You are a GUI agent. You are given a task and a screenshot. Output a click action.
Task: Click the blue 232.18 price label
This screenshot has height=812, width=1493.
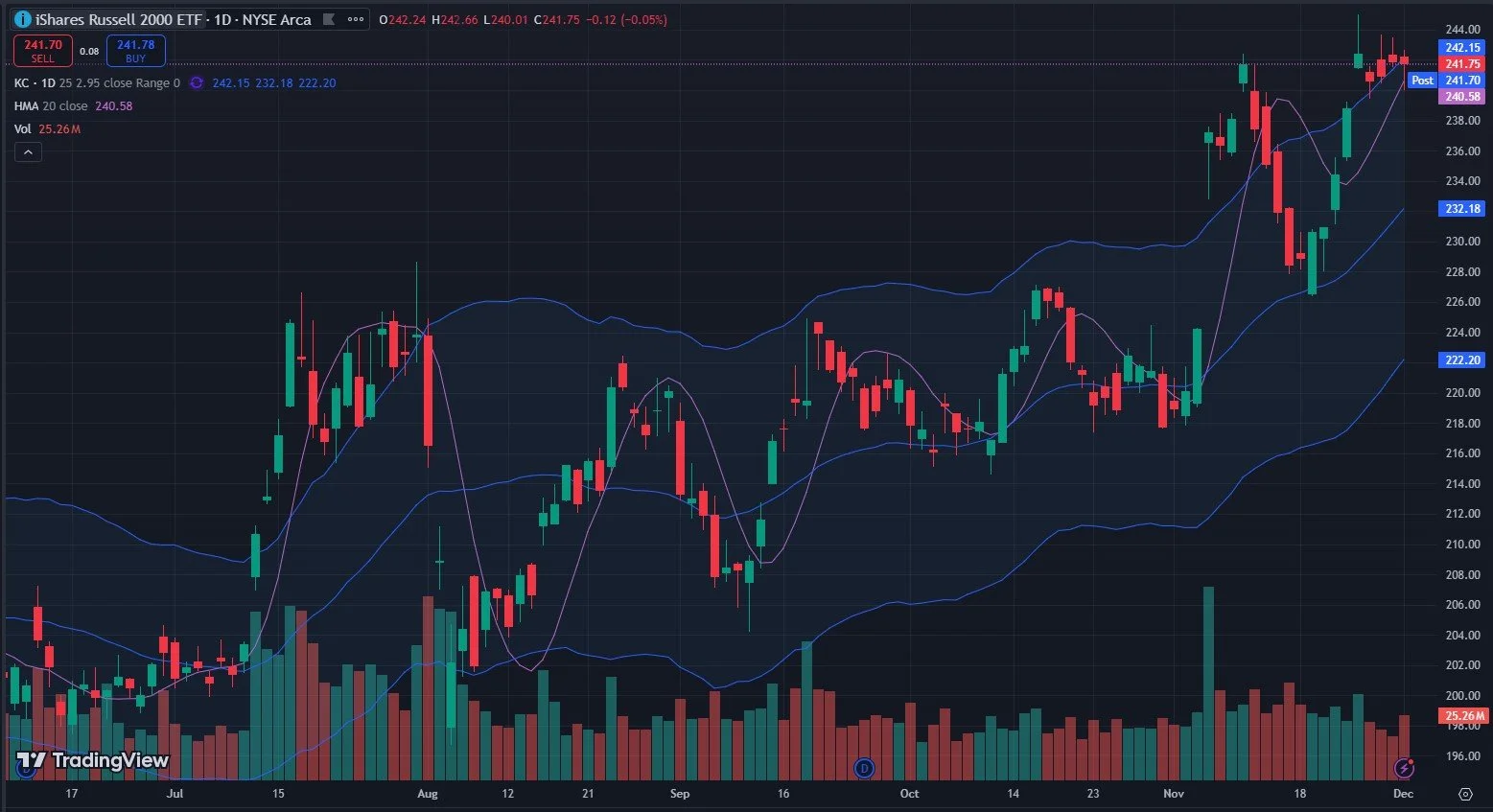pos(1462,208)
